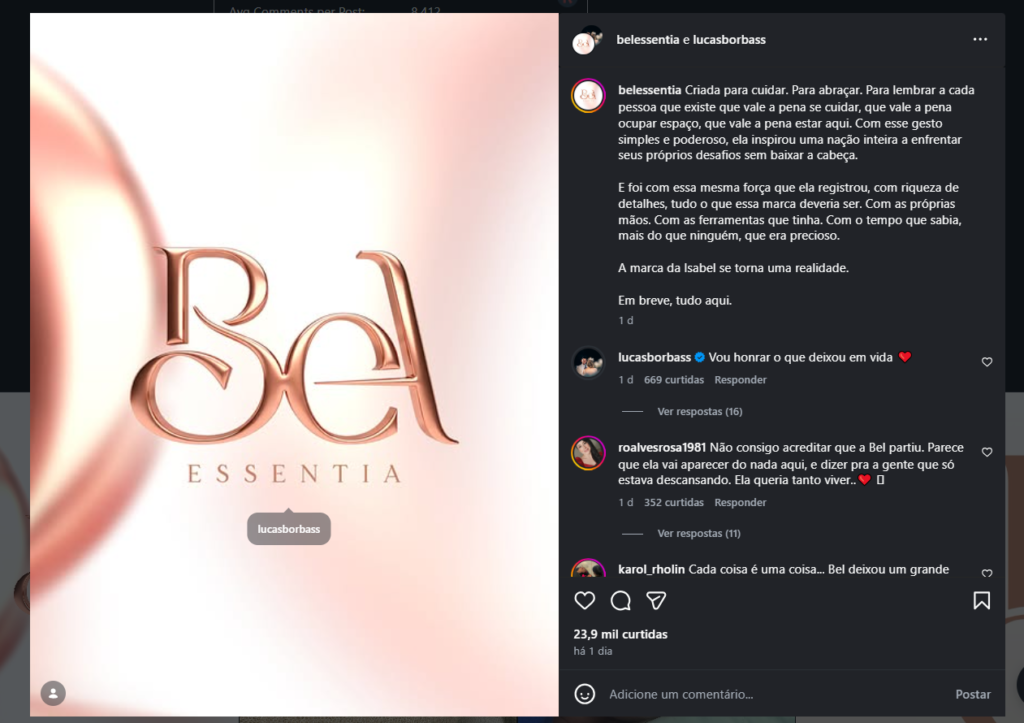Share the post via paper plane icon
1024x723 pixels.
click(656, 600)
